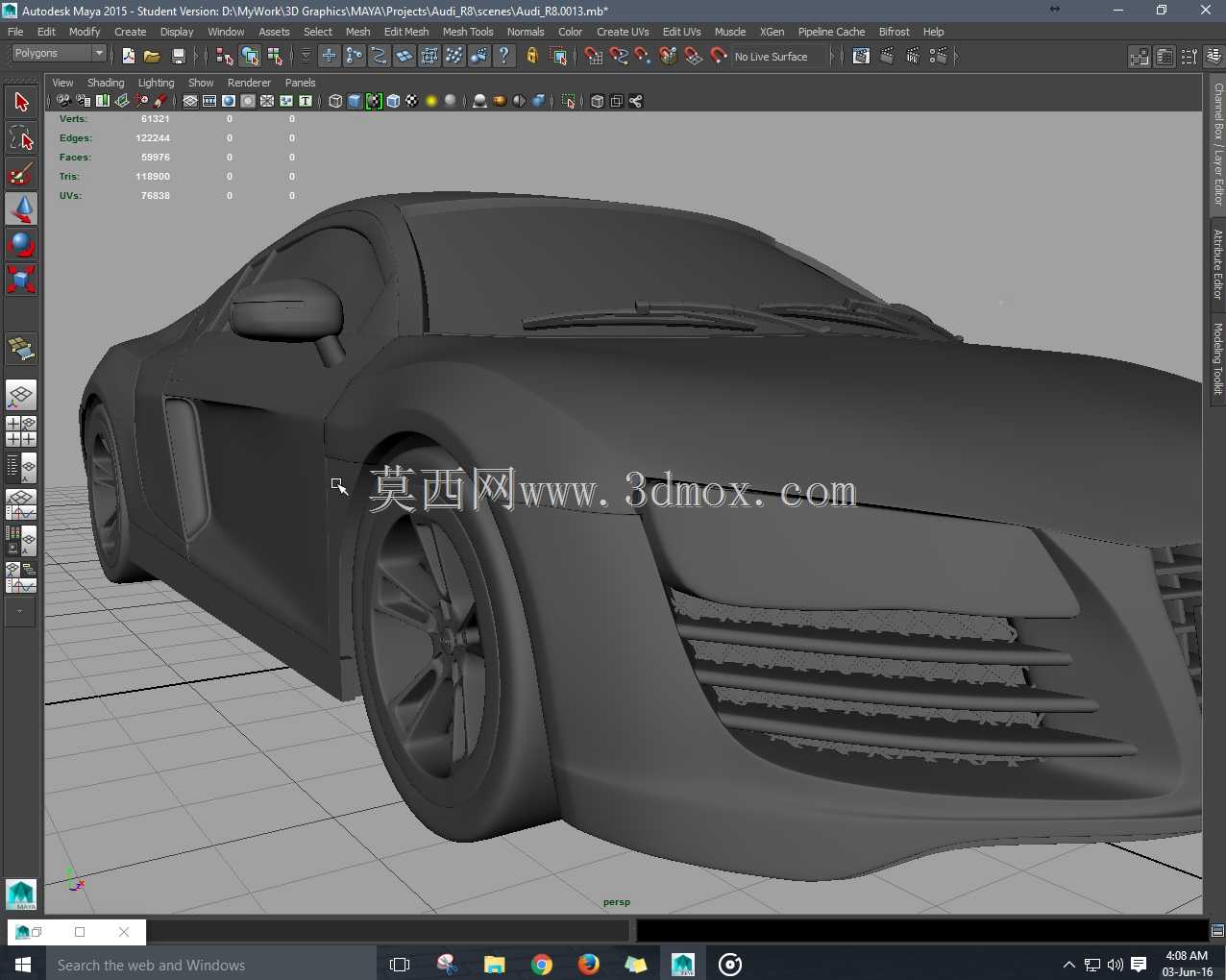Screen dimensions: 1226x980
Task: Open the Create UVs menu
Action: point(623,32)
